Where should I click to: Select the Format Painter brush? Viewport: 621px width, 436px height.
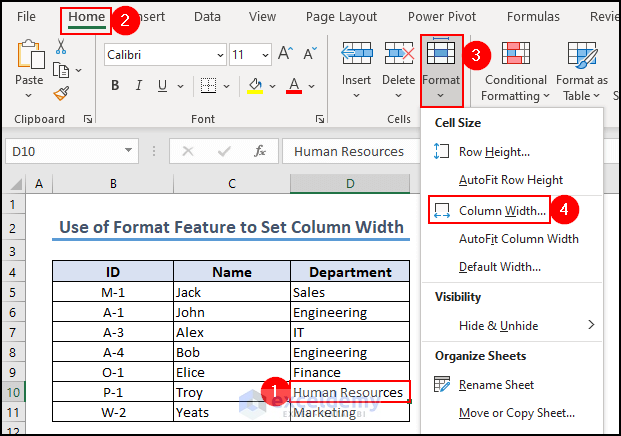click(60, 93)
